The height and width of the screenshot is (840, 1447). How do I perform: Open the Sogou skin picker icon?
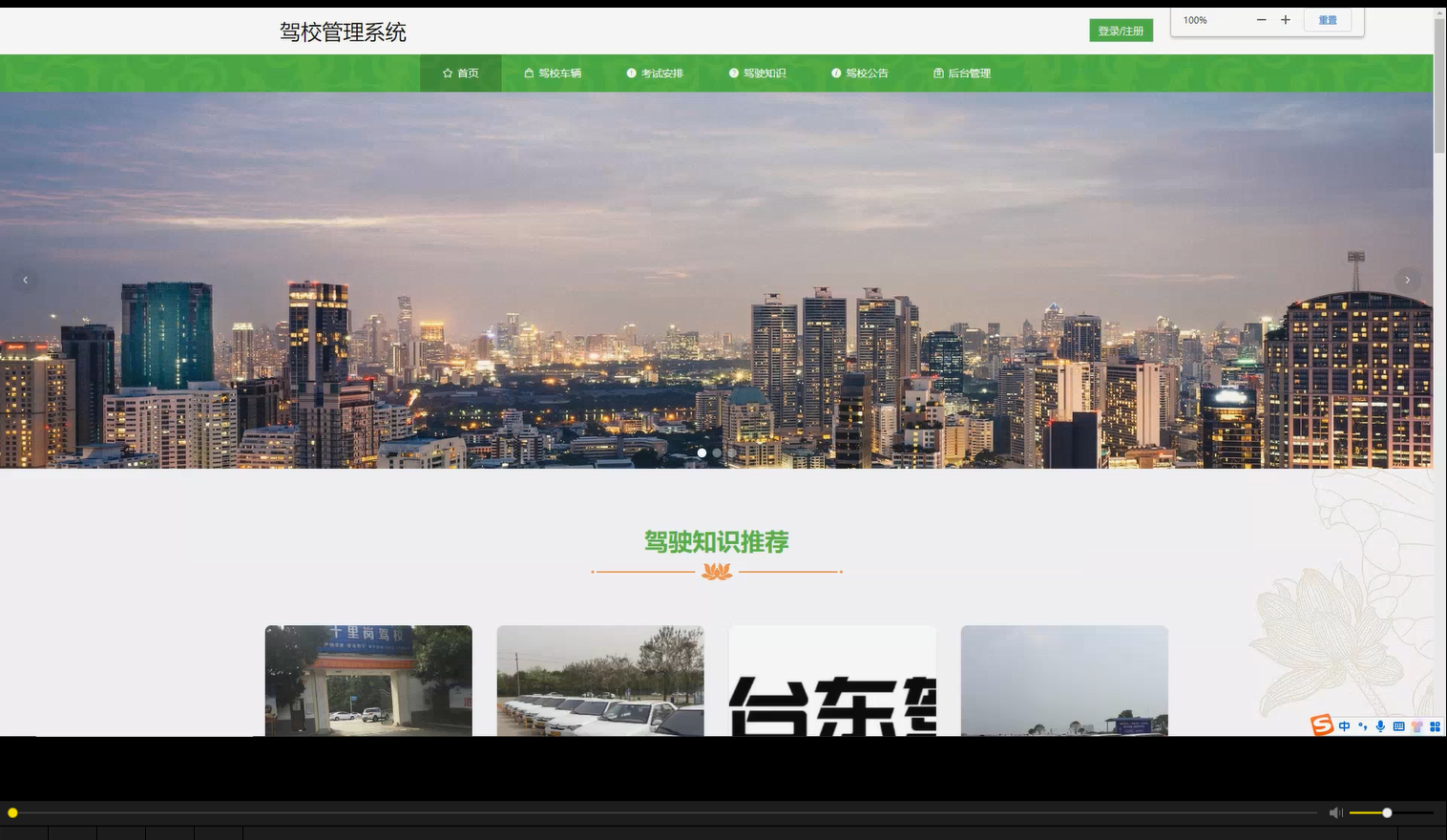[1416, 726]
